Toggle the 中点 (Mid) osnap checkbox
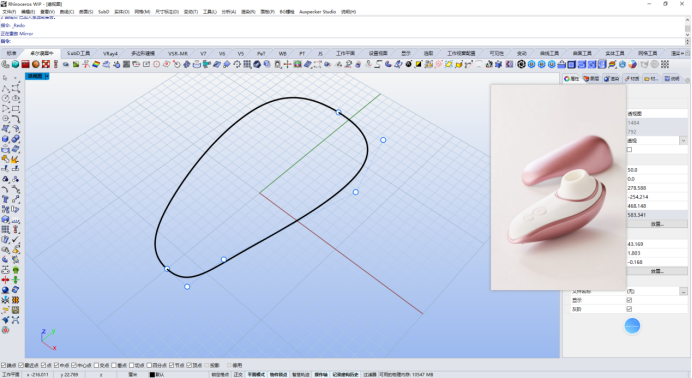The height and width of the screenshot is (378, 692). (56, 365)
